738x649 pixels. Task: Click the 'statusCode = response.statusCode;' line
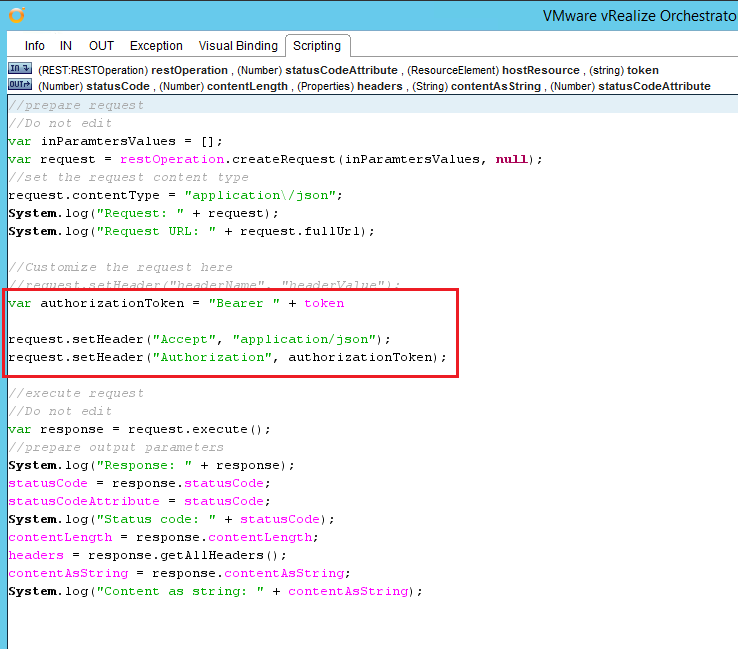coord(139,483)
